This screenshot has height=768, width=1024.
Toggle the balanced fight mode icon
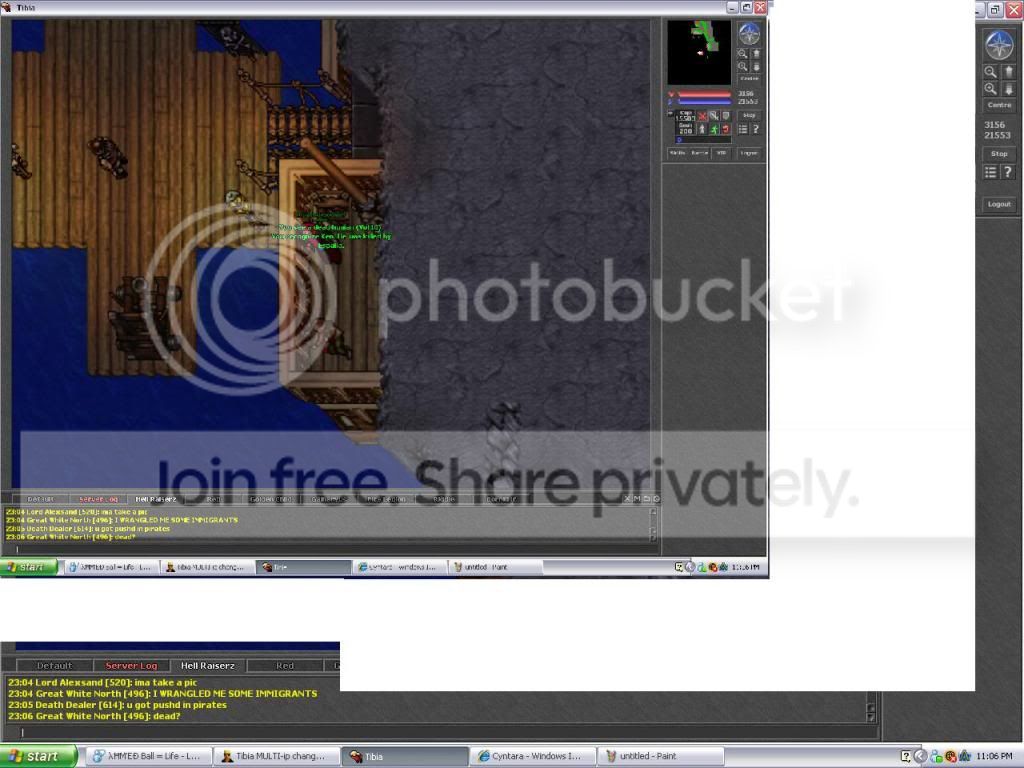(714, 116)
